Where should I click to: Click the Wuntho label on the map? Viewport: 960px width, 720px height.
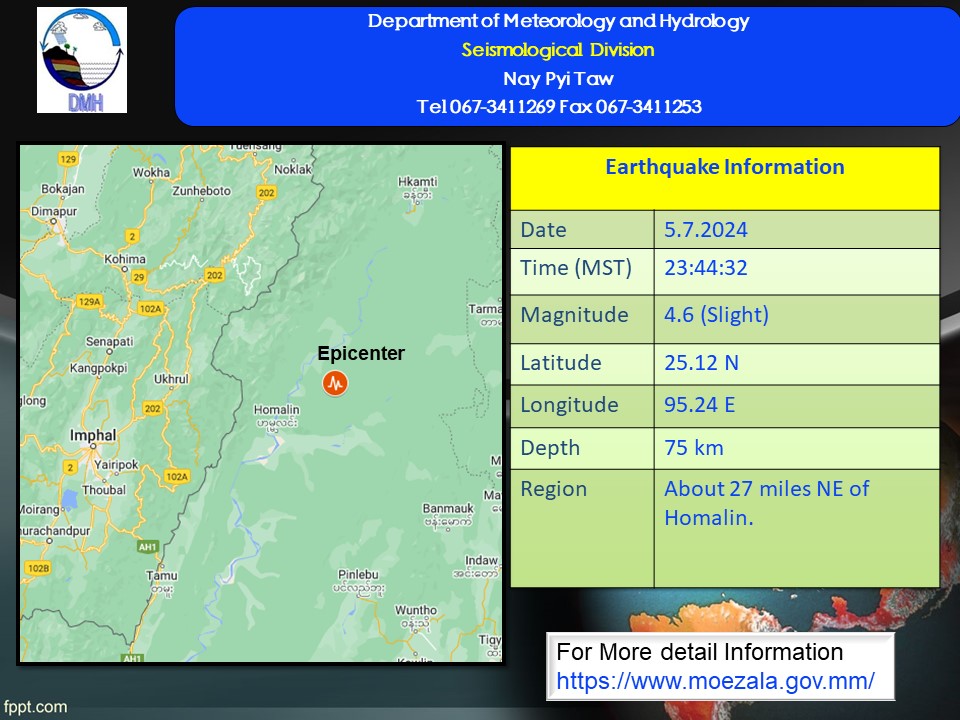click(416, 610)
